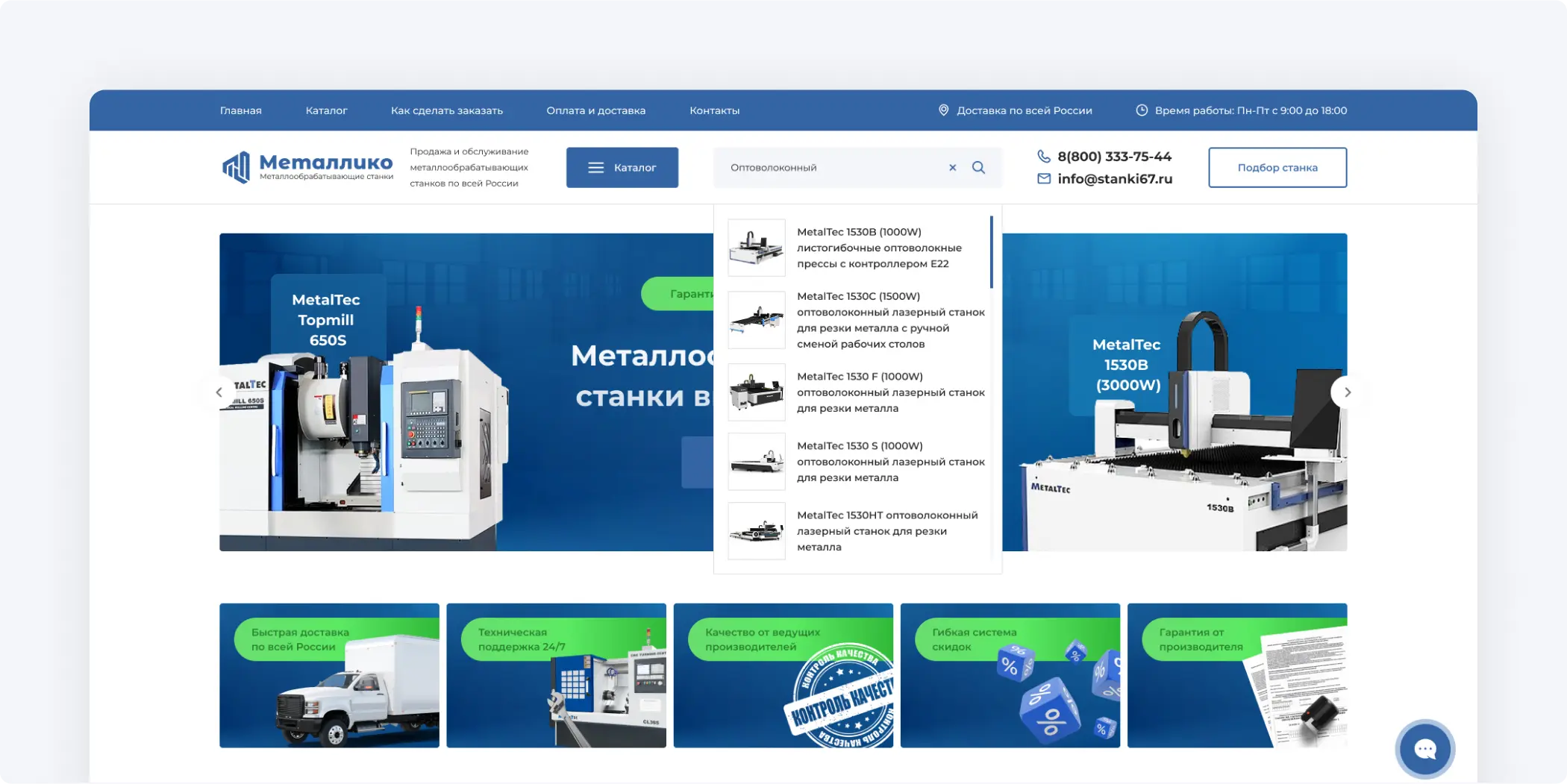The width and height of the screenshot is (1567, 784).
Task: Click the location pin icon near Доставка по всей России
Action: [943, 110]
